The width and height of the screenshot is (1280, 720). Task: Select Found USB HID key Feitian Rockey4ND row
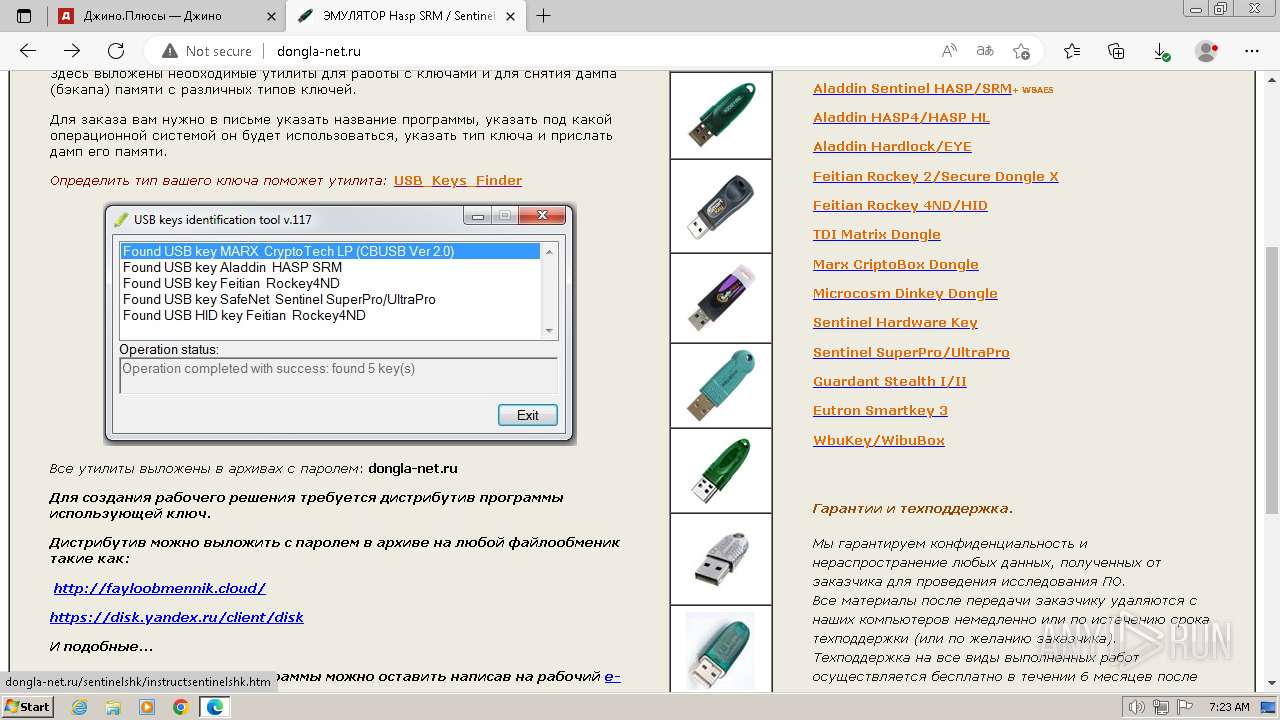click(330, 315)
